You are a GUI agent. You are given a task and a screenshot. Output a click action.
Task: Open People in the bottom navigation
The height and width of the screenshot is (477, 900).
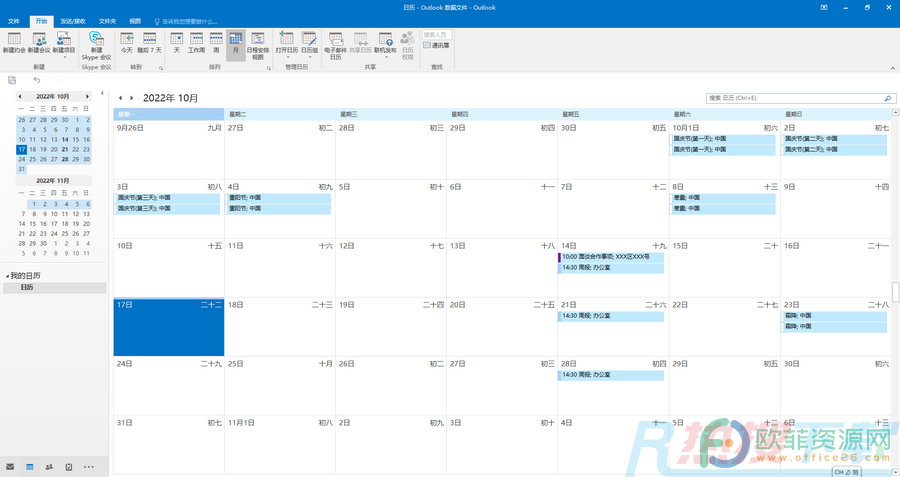tap(49, 467)
